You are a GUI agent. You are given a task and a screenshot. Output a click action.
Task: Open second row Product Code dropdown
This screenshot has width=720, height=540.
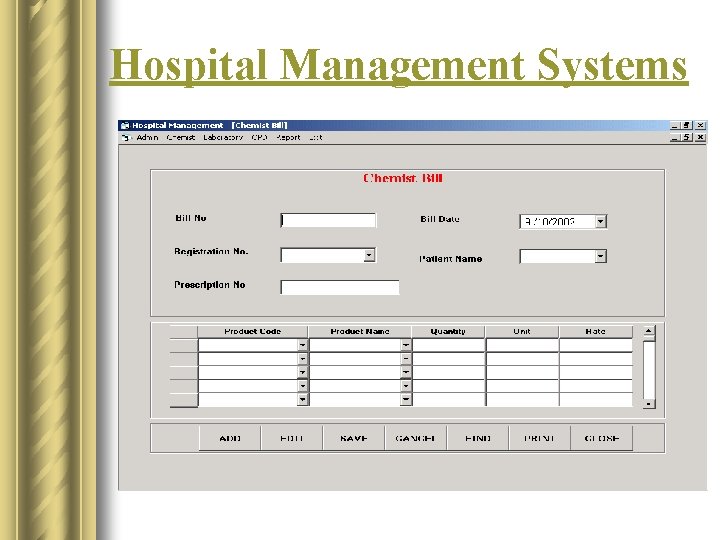[302, 359]
